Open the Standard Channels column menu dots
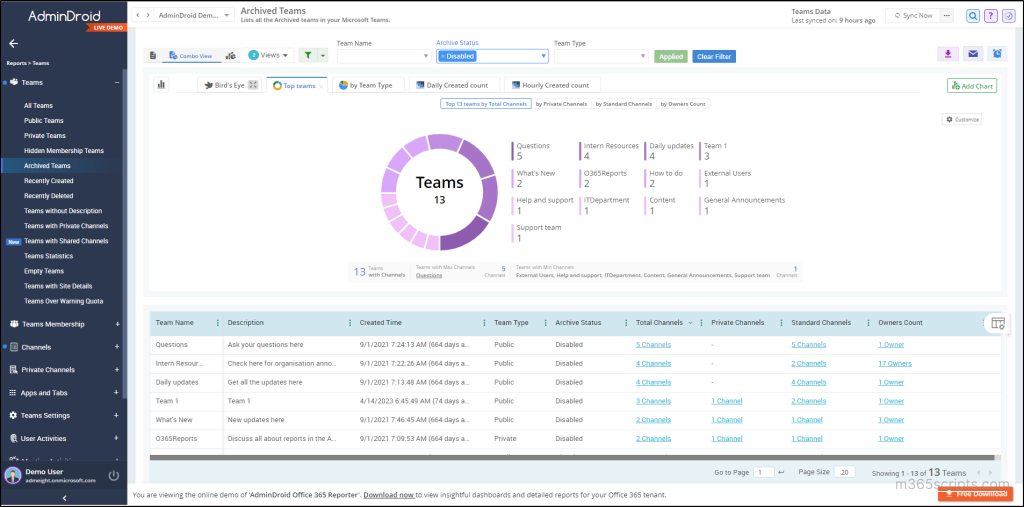This screenshot has height=507, width=1024. [x=869, y=323]
